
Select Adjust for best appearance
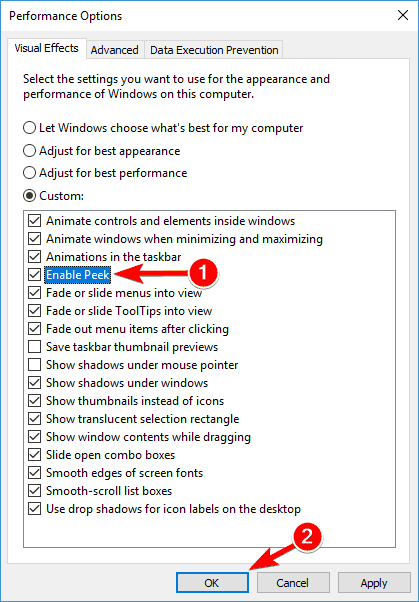point(30,150)
